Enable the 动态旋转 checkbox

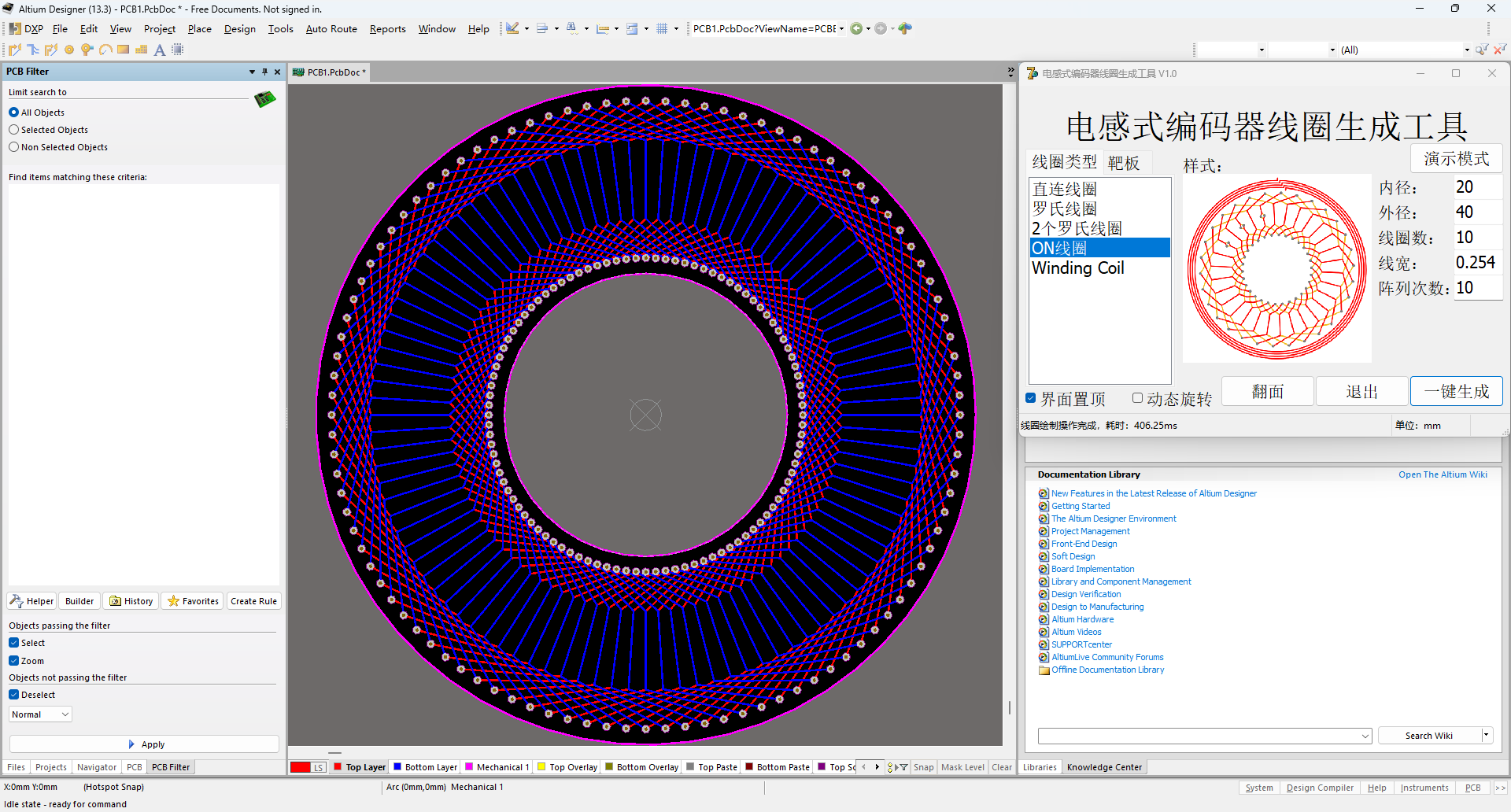tap(1137, 398)
